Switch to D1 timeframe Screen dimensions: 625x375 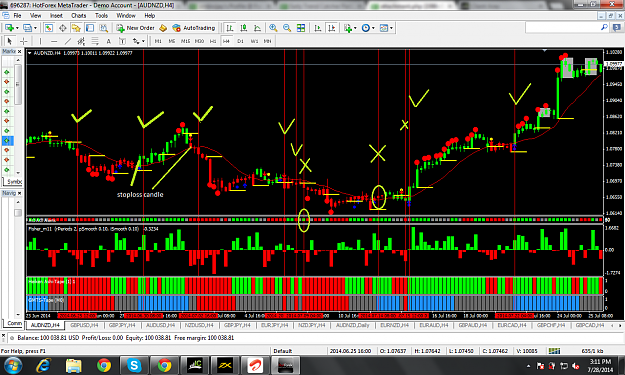click(240, 41)
